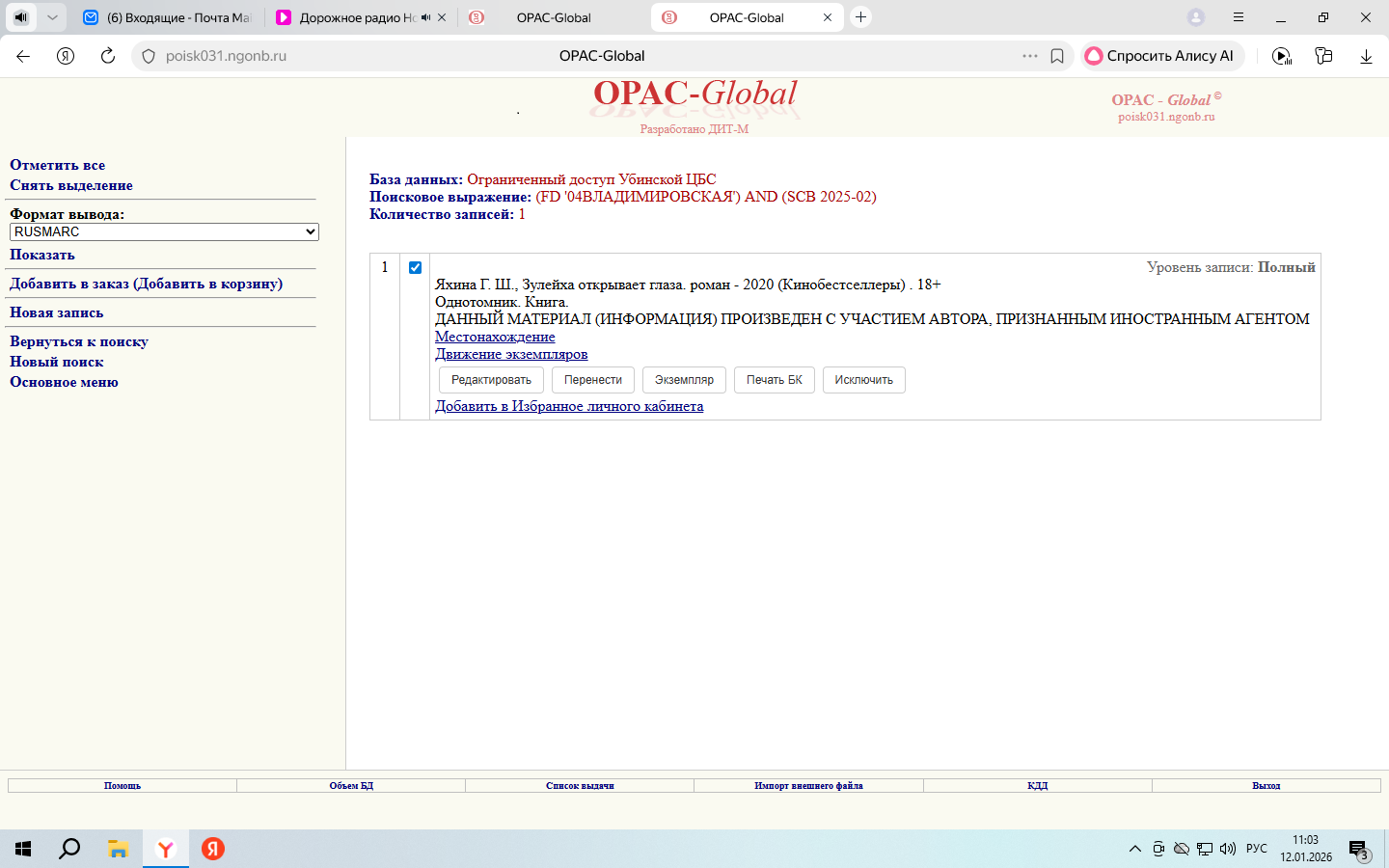The image size is (1389, 868).
Task: Open the Местонахождение link
Action: (495, 337)
